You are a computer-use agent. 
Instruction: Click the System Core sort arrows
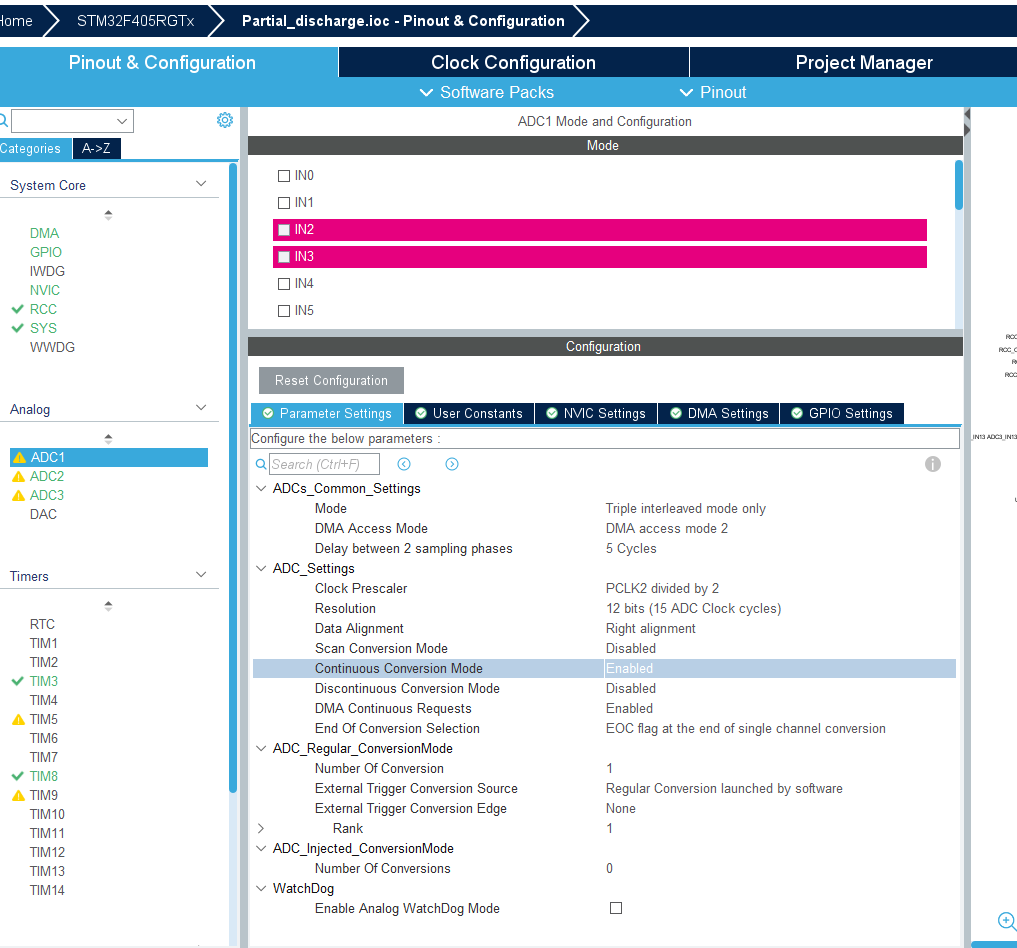tap(108, 215)
